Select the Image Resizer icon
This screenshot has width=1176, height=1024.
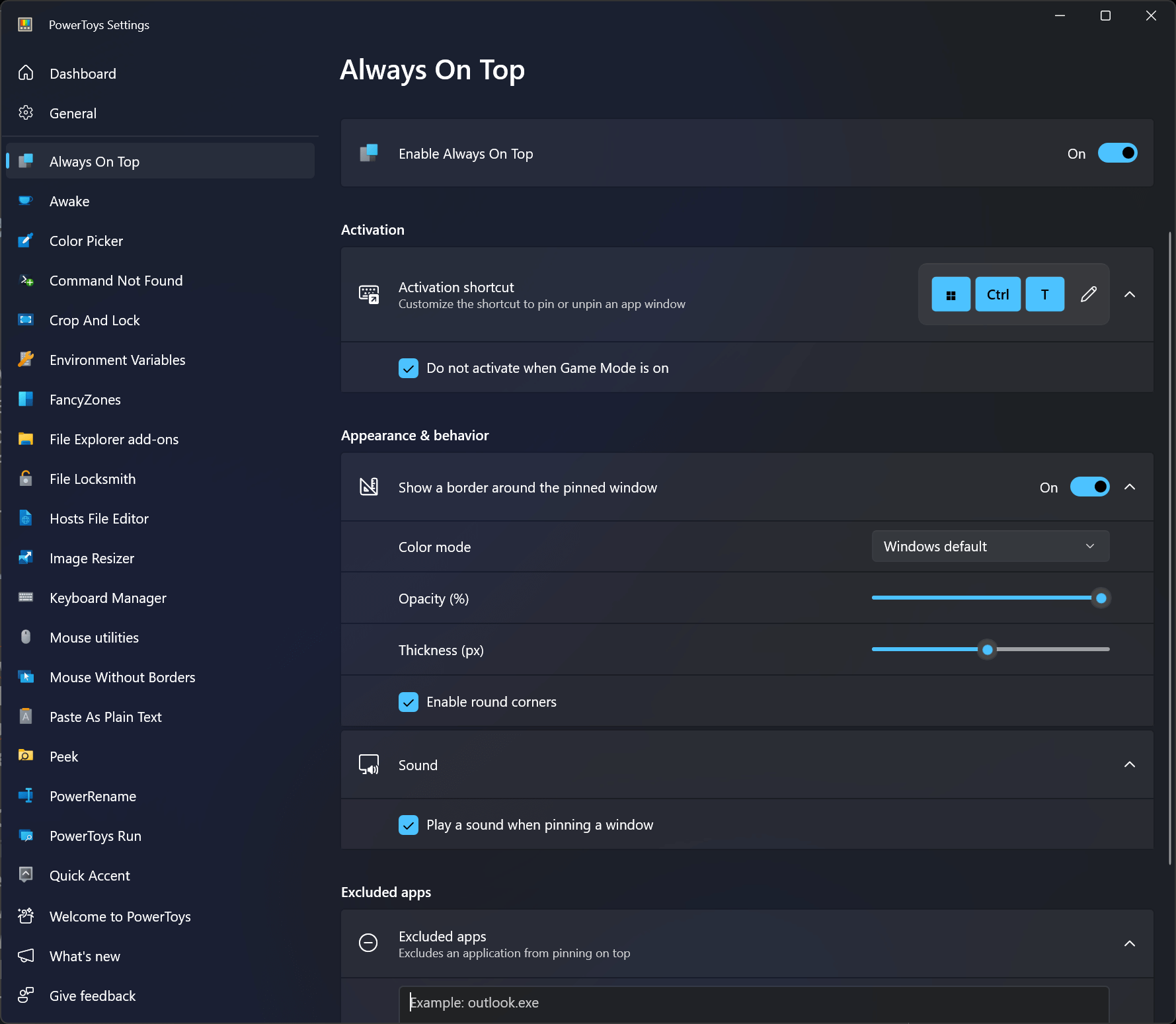point(26,558)
